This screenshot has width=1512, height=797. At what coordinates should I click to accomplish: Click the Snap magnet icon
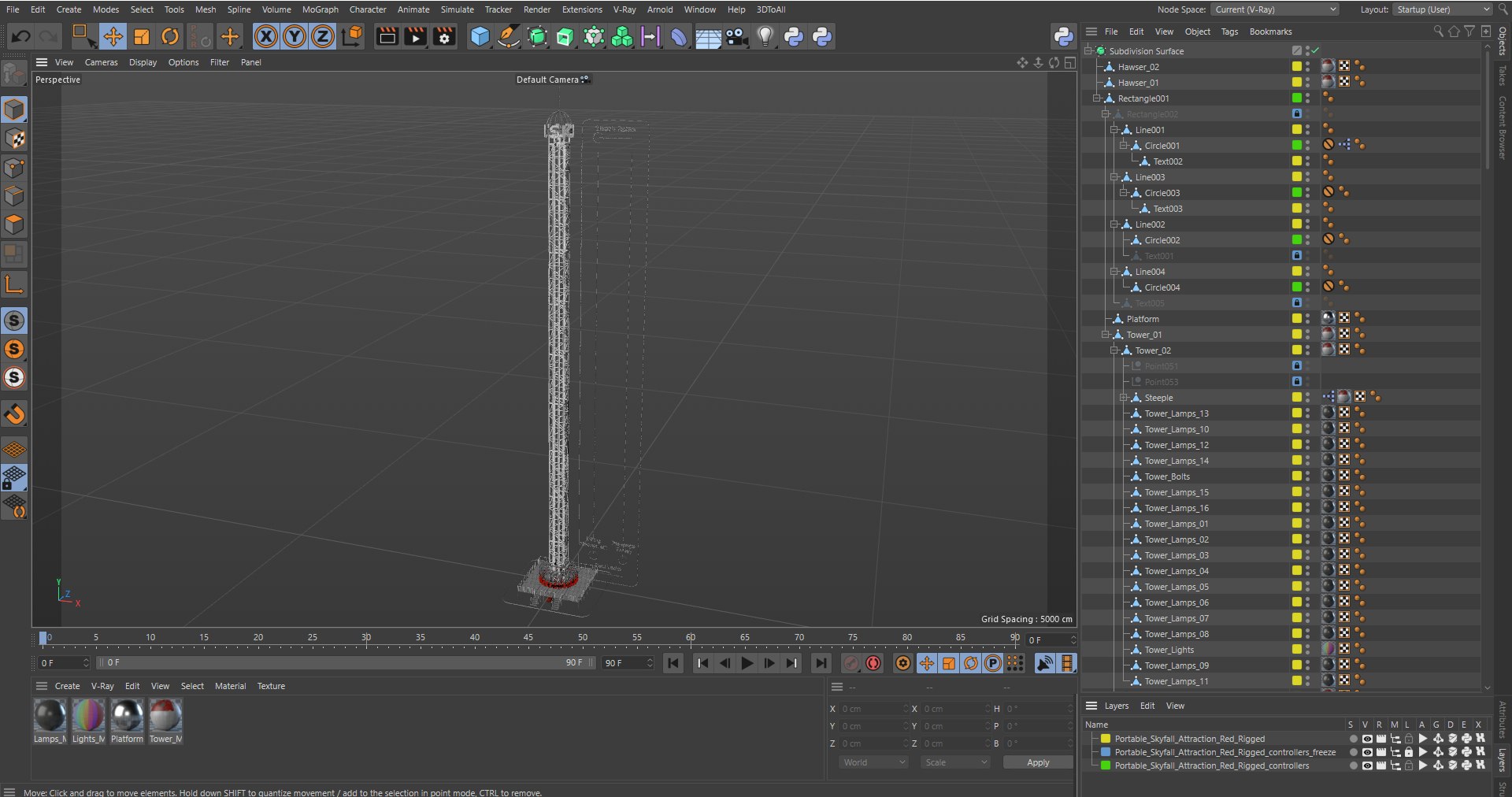click(14, 414)
